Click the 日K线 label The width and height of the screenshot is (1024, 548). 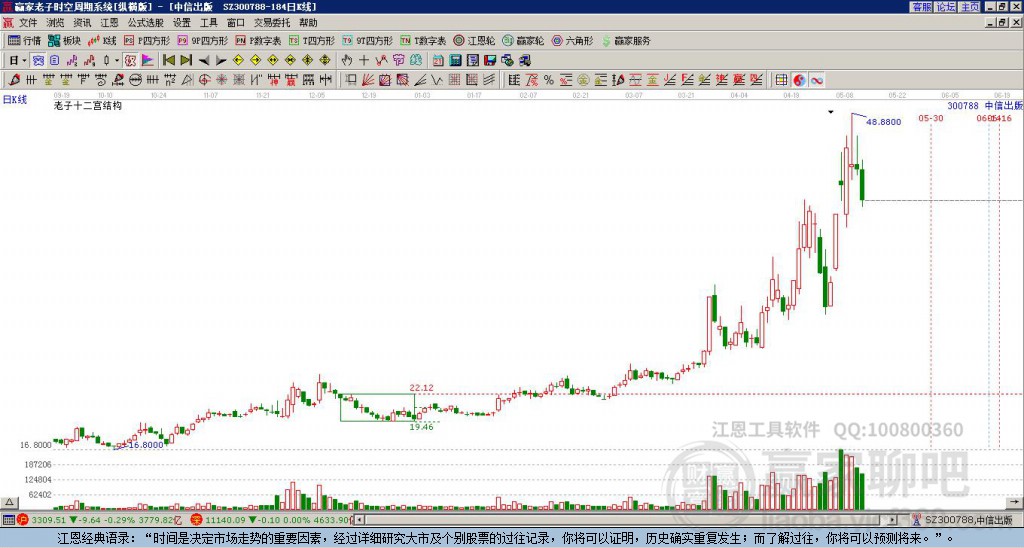point(15,100)
